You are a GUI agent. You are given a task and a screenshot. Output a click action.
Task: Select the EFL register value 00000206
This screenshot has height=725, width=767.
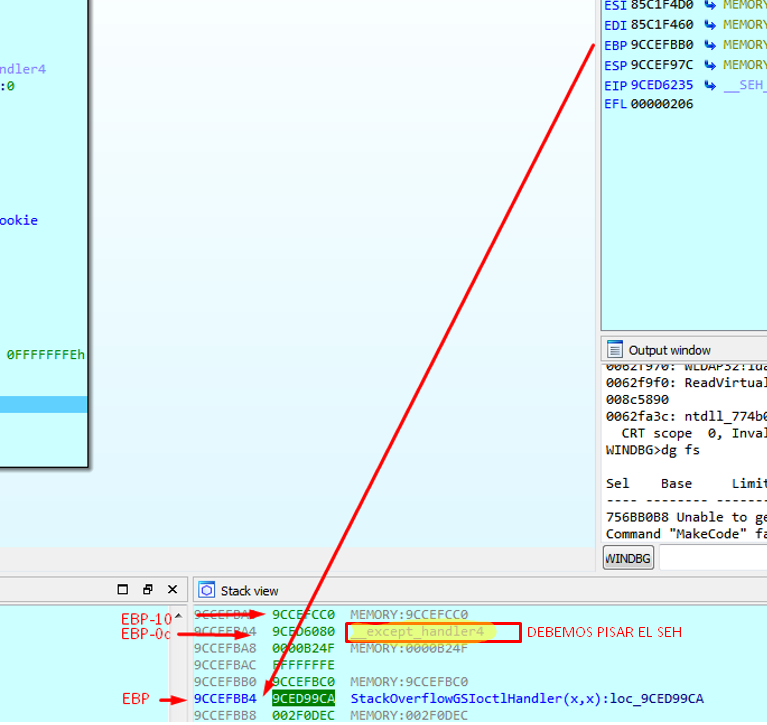click(662, 105)
